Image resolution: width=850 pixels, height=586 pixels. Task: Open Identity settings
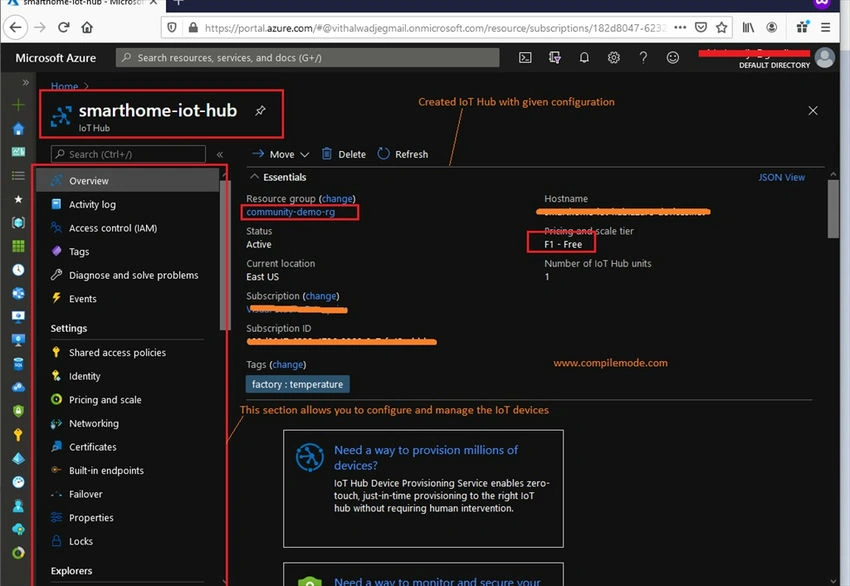click(x=85, y=376)
